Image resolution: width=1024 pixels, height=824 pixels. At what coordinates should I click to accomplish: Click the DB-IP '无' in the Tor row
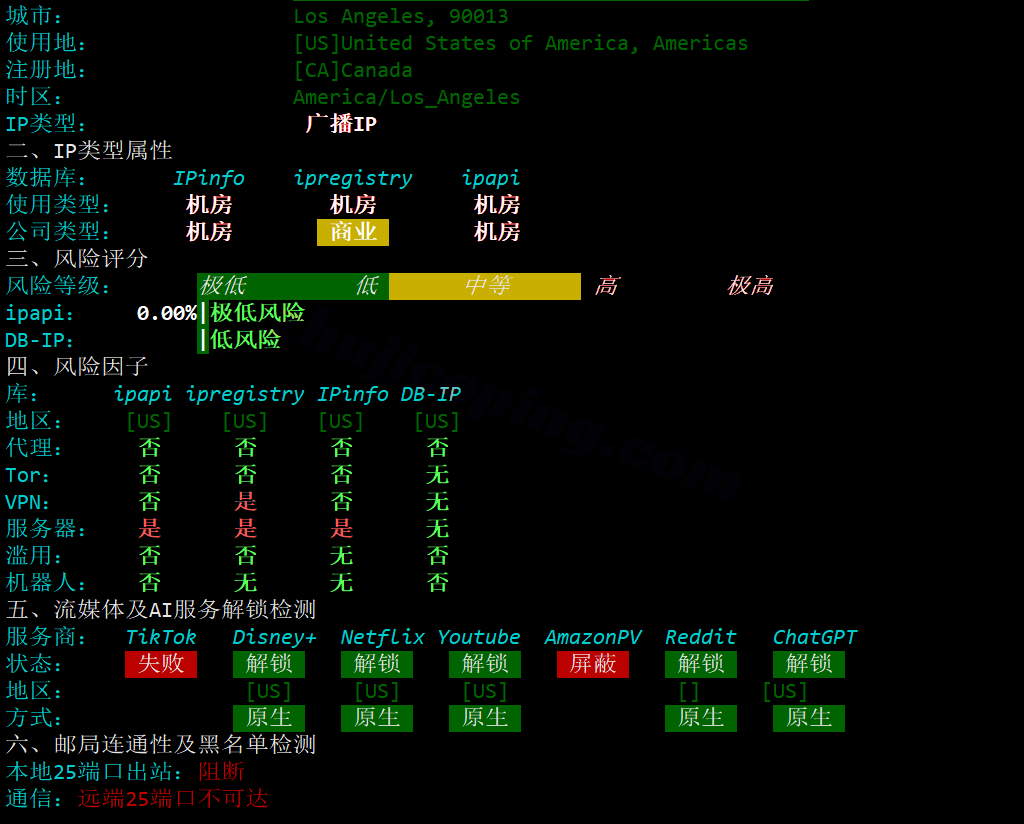point(438,475)
